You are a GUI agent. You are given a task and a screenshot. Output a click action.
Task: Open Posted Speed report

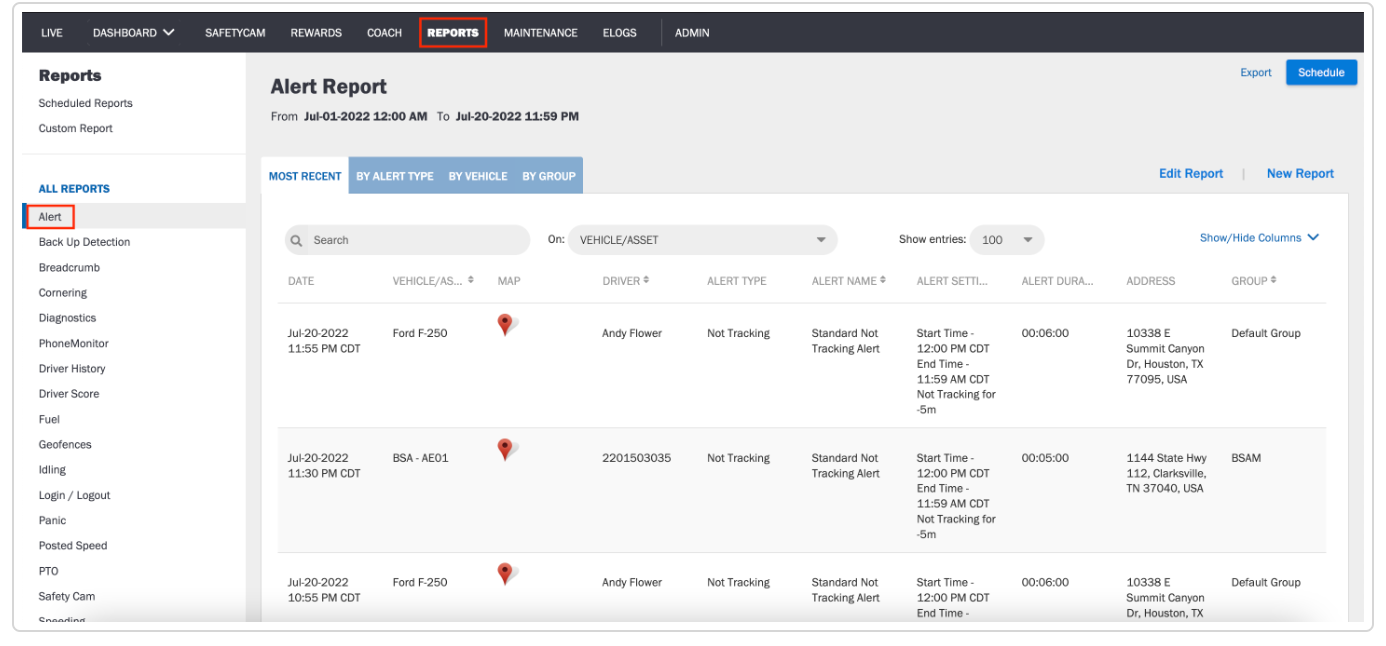[x=73, y=546]
